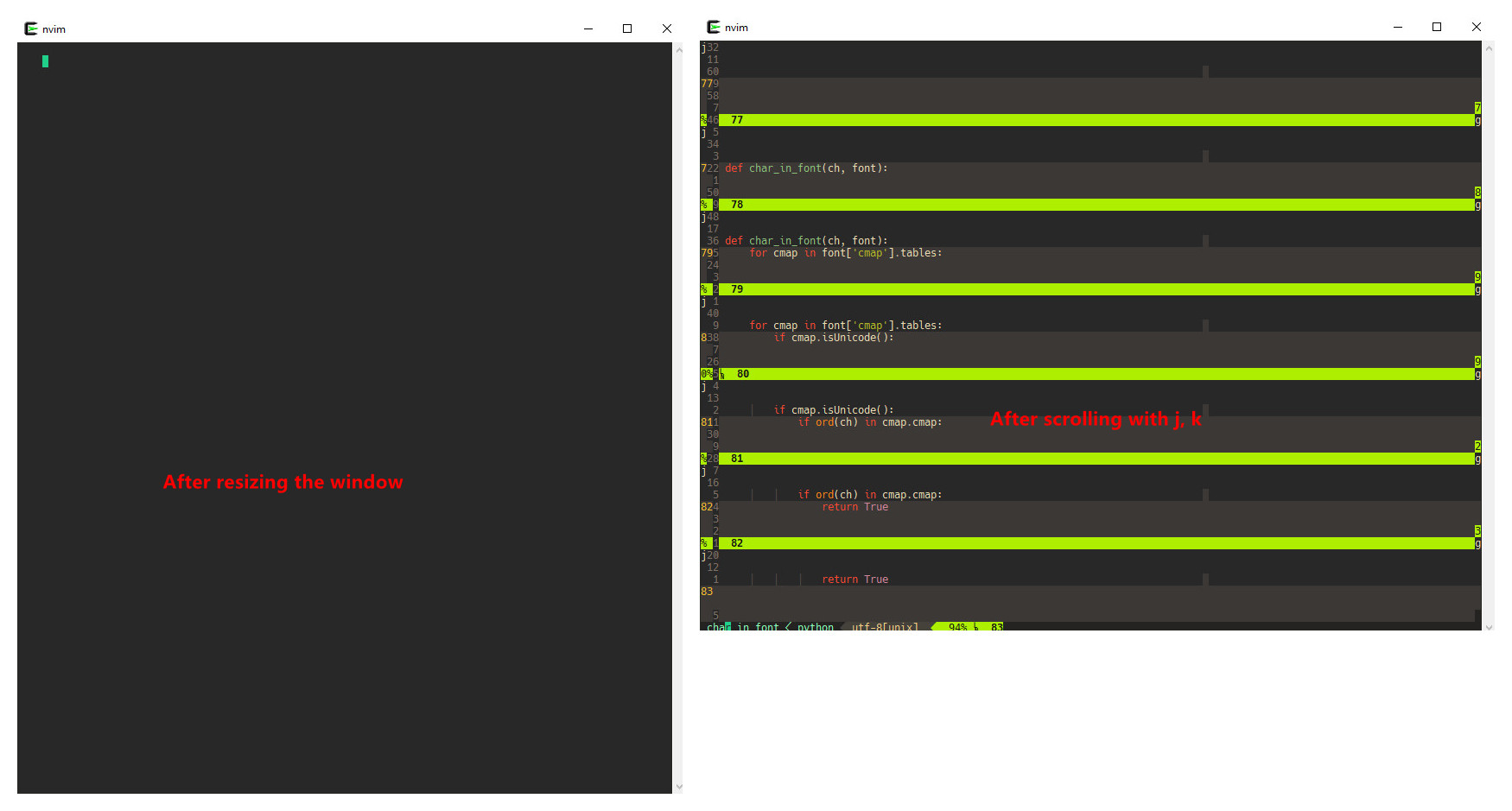Open the fold marked 82
Image resolution: width=1512 pixels, height=811 pixels.
(x=736, y=543)
